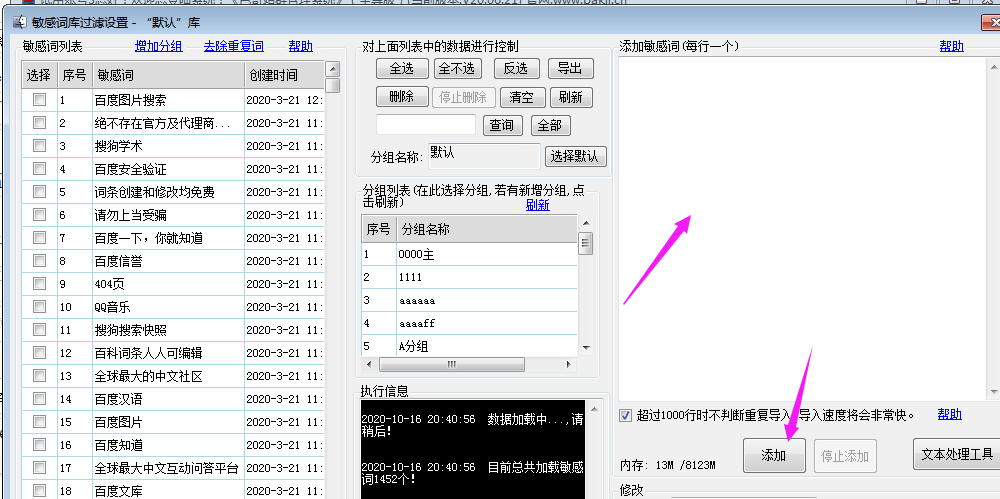Image resolution: width=1000 pixels, height=499 pixels.
Task: Select checkbox of row 百度安全验证
Action: [40, 168]
